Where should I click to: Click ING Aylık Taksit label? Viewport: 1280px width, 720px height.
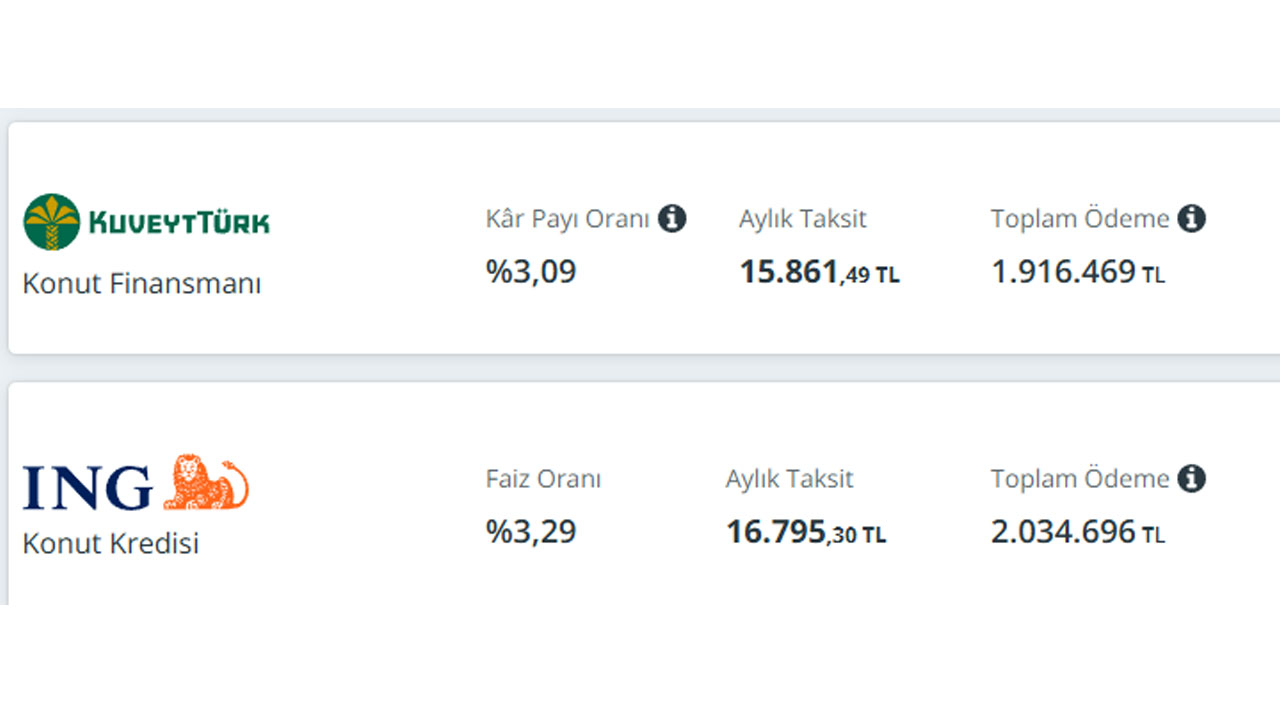(x=790, y=479)
